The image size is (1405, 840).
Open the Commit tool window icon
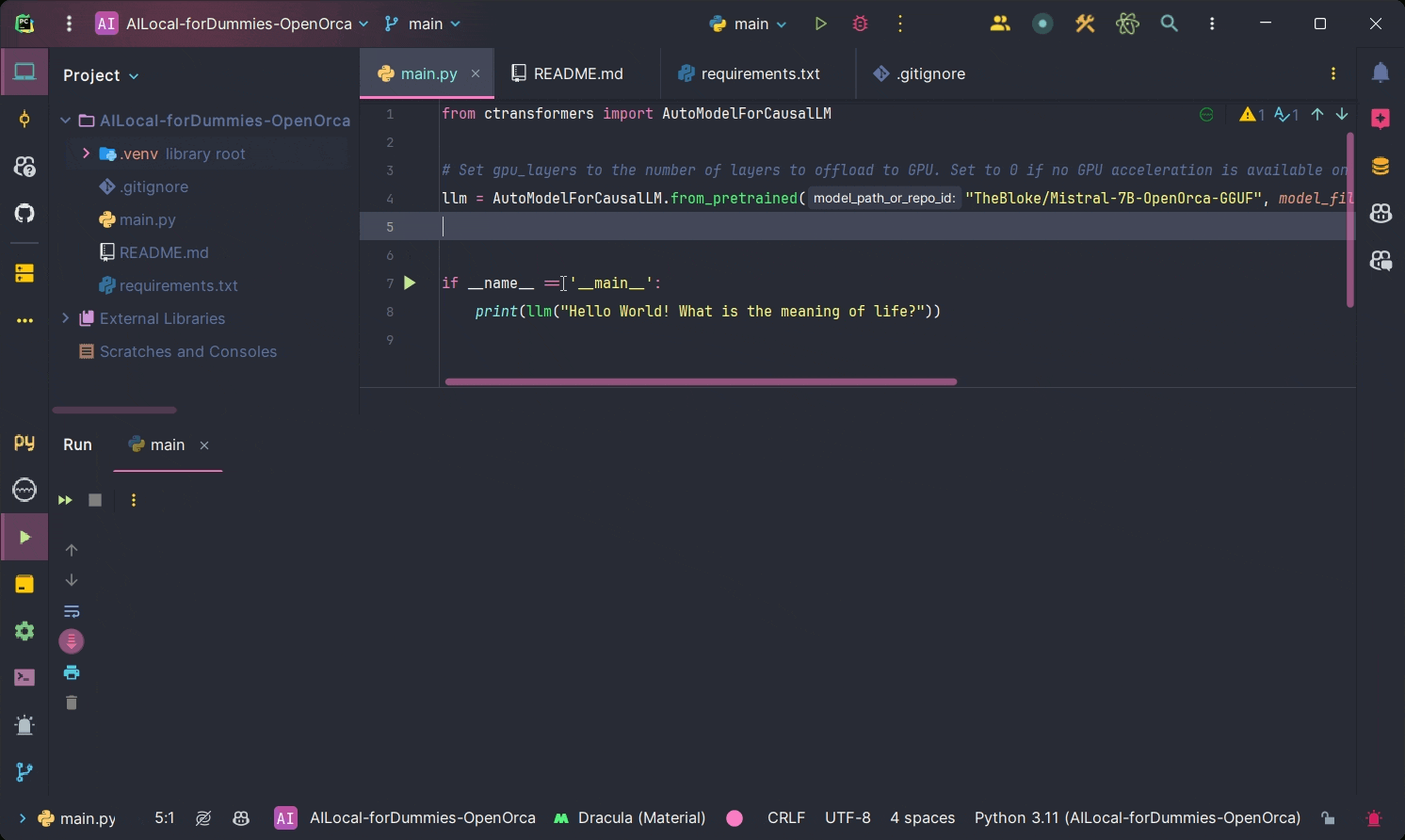point(24,120)
